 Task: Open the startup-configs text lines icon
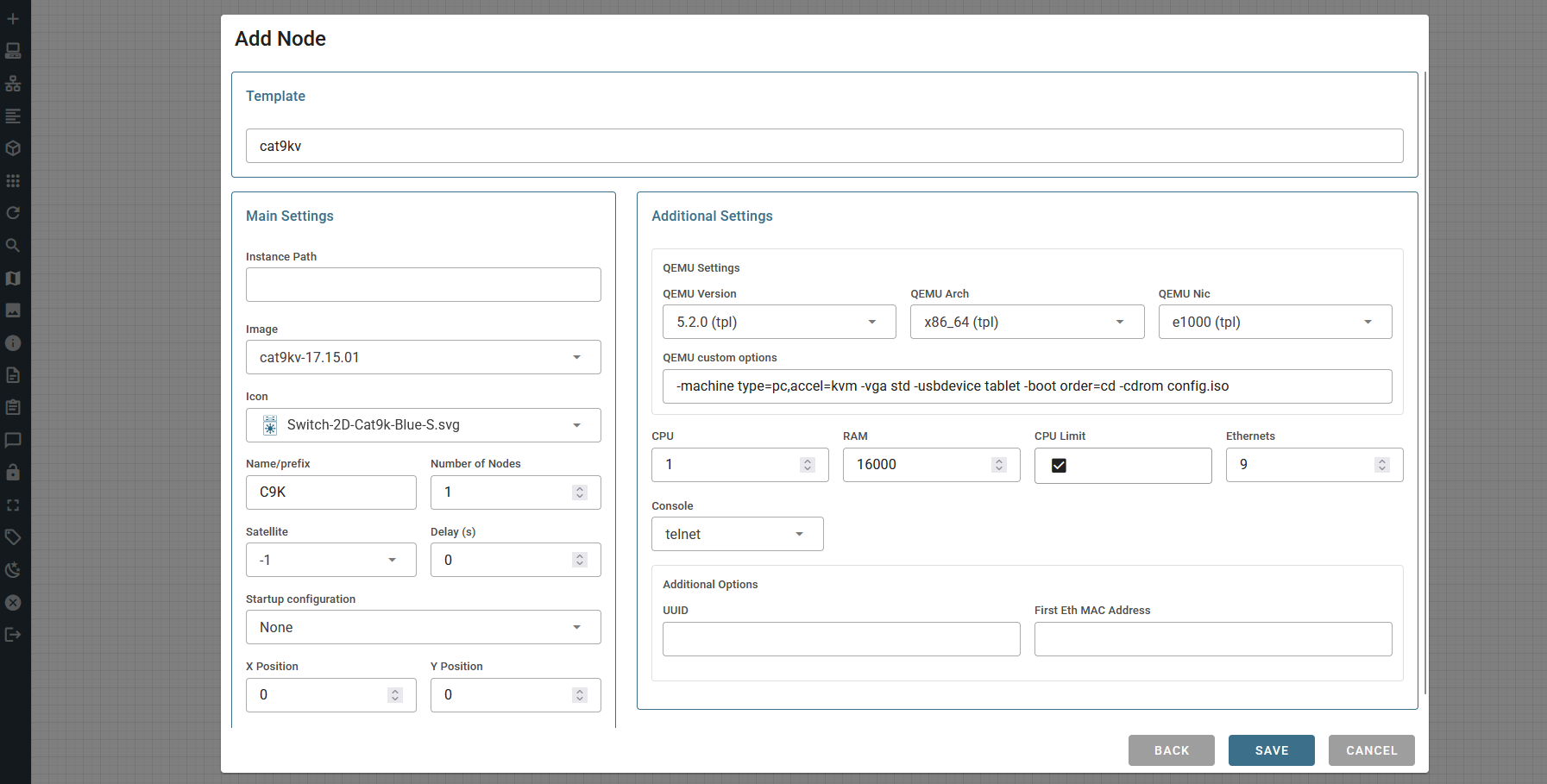(13, 116)
